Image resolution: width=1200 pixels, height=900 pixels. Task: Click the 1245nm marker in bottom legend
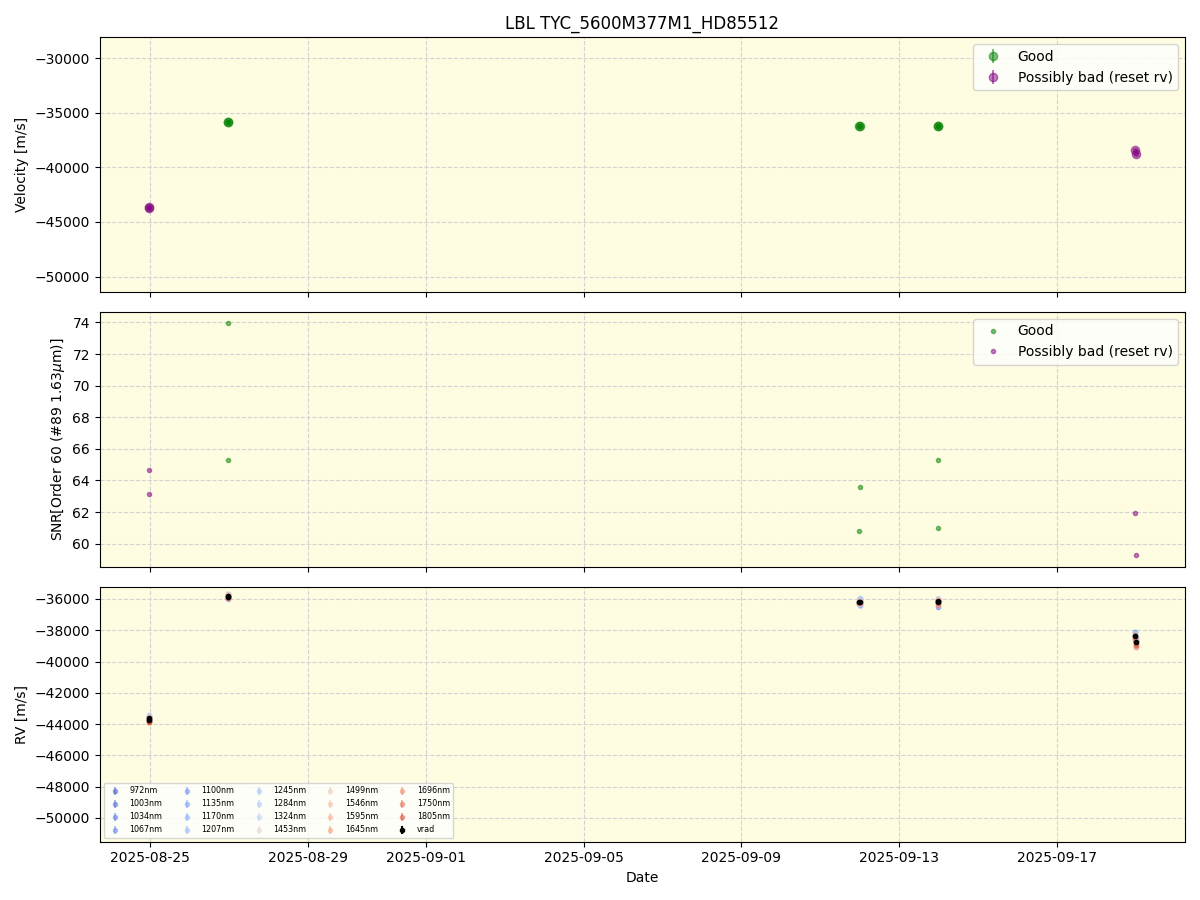[x=260, y=791]
